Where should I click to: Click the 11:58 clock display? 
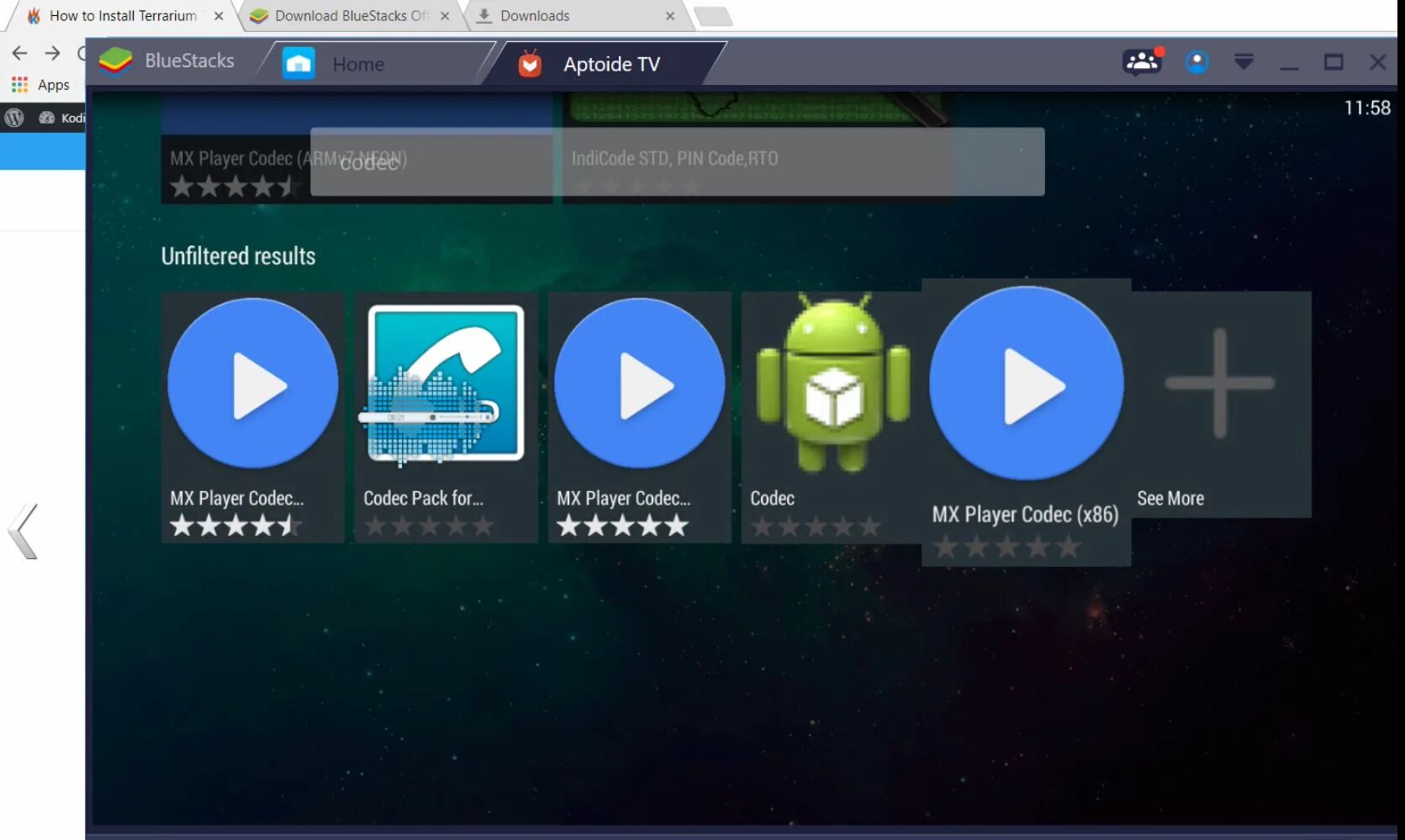(x=1367, y=108)
